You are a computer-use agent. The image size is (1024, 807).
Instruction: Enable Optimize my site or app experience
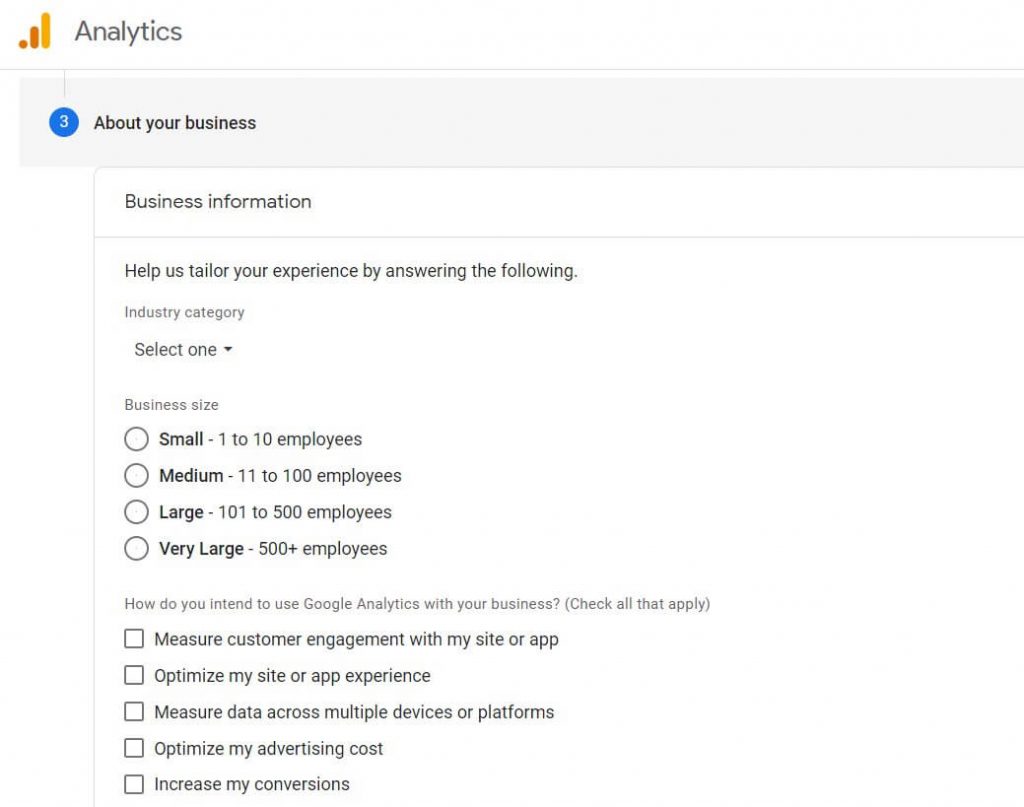coord(134,675)
